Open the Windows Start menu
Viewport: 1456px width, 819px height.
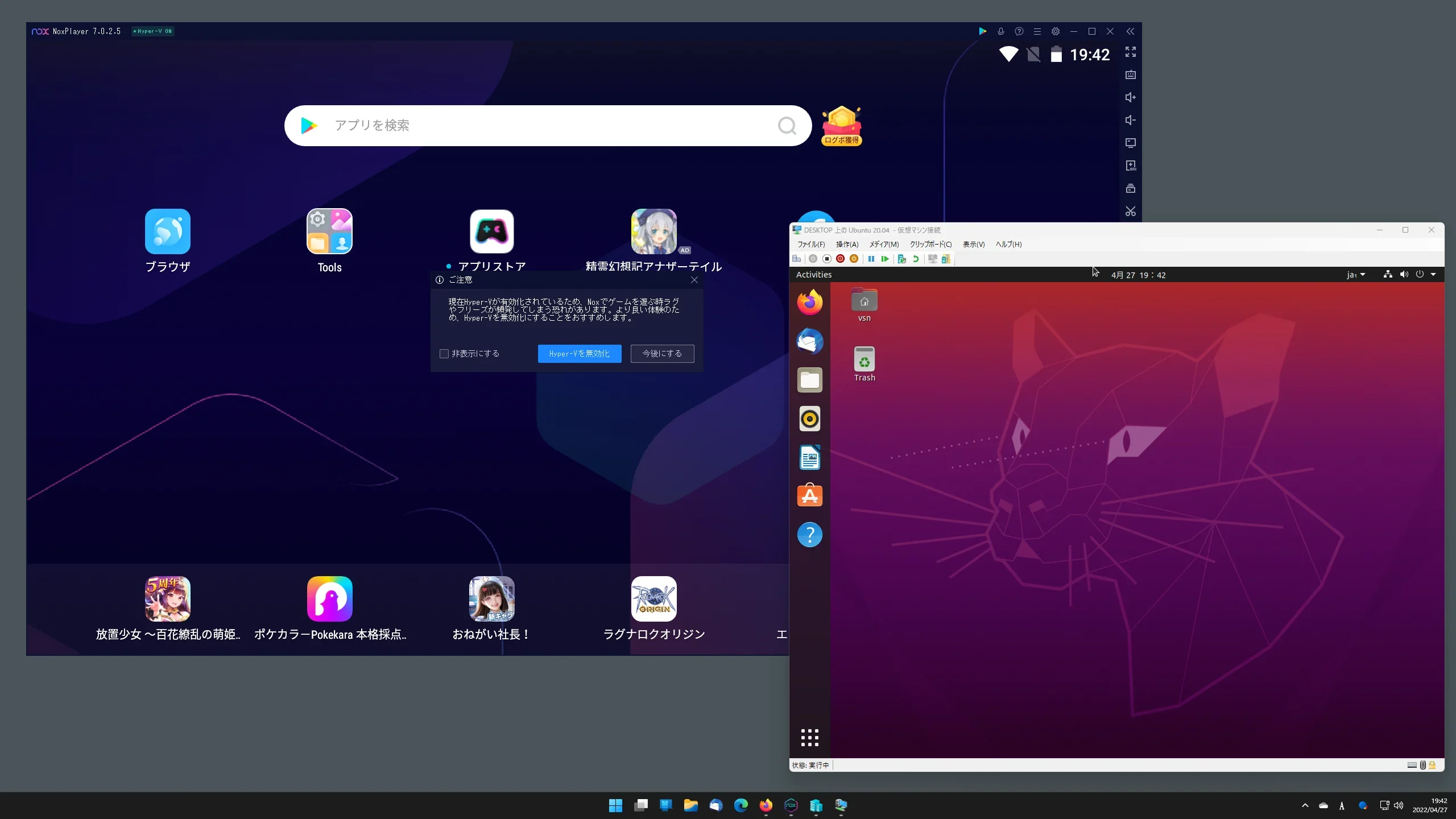tap(615, 805)
